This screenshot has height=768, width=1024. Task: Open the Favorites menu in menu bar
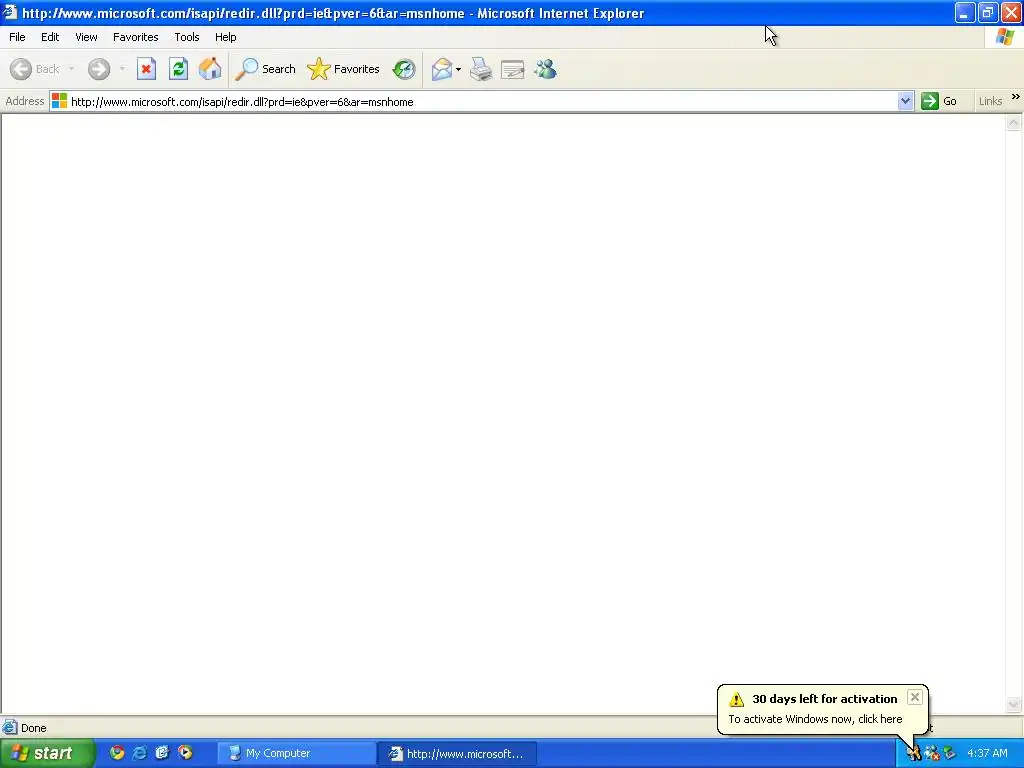(136, 37)
